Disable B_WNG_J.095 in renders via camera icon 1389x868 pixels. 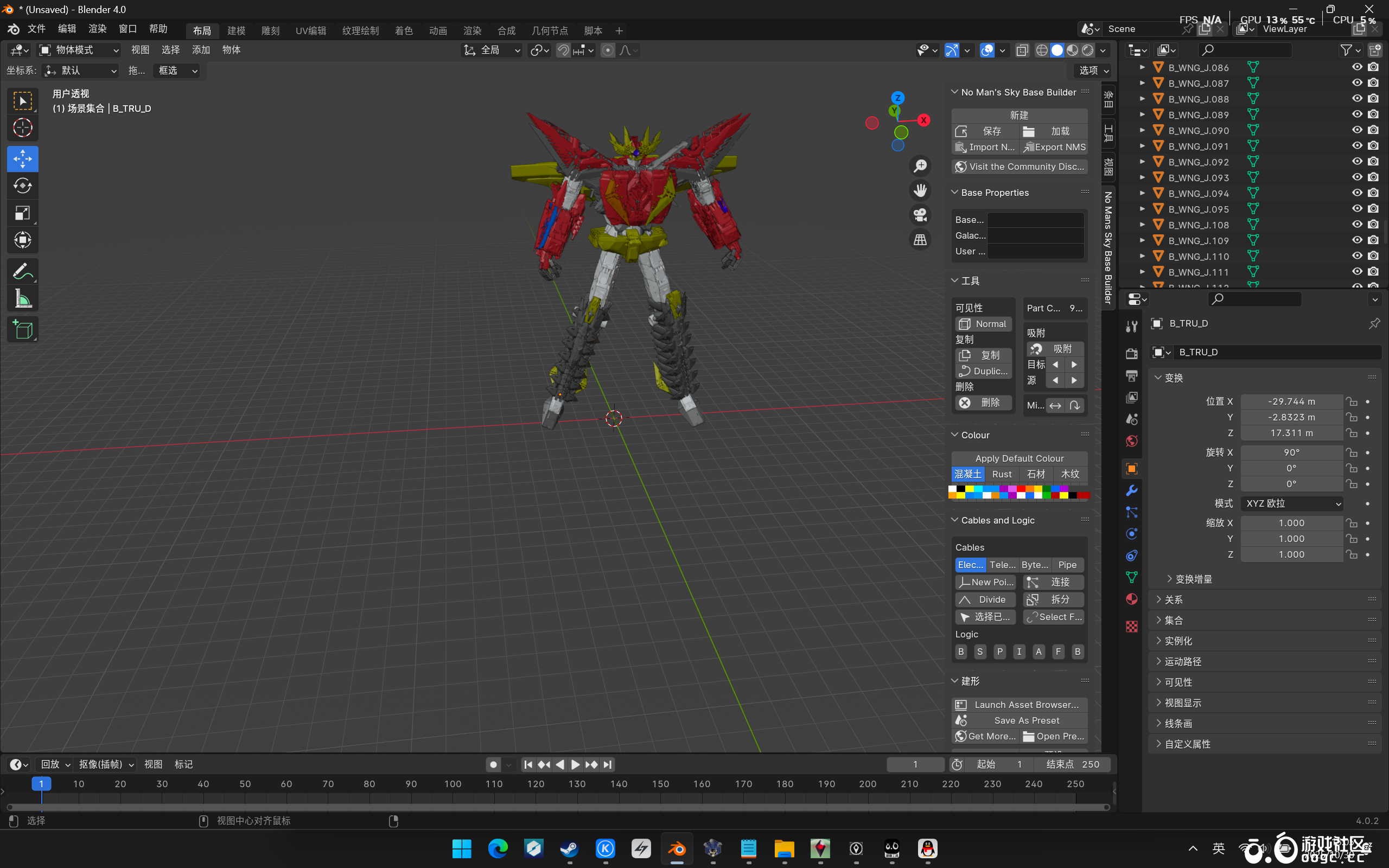tap(1373, 209)
